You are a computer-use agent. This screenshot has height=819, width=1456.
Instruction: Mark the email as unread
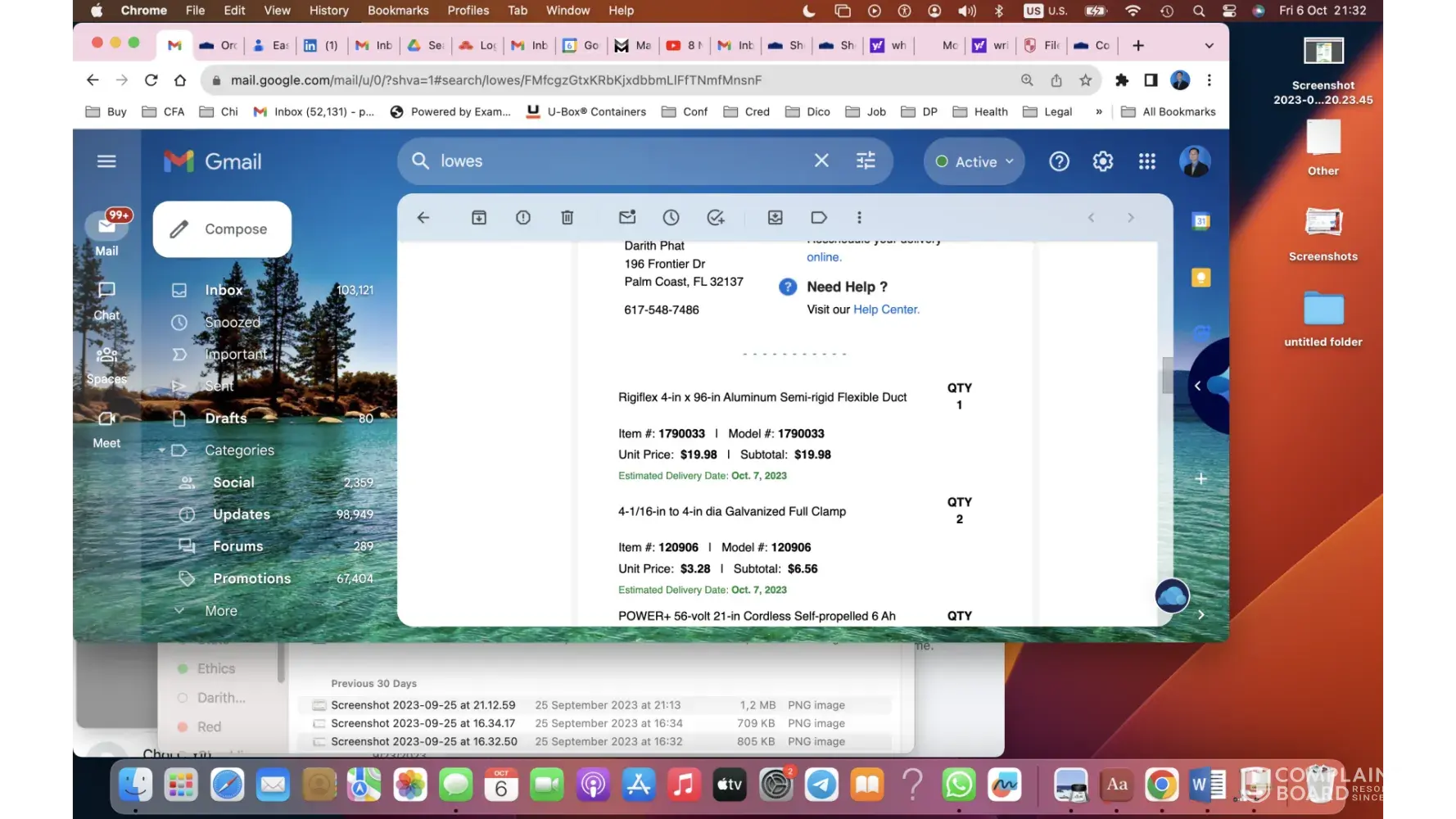[x=627, y=218]
